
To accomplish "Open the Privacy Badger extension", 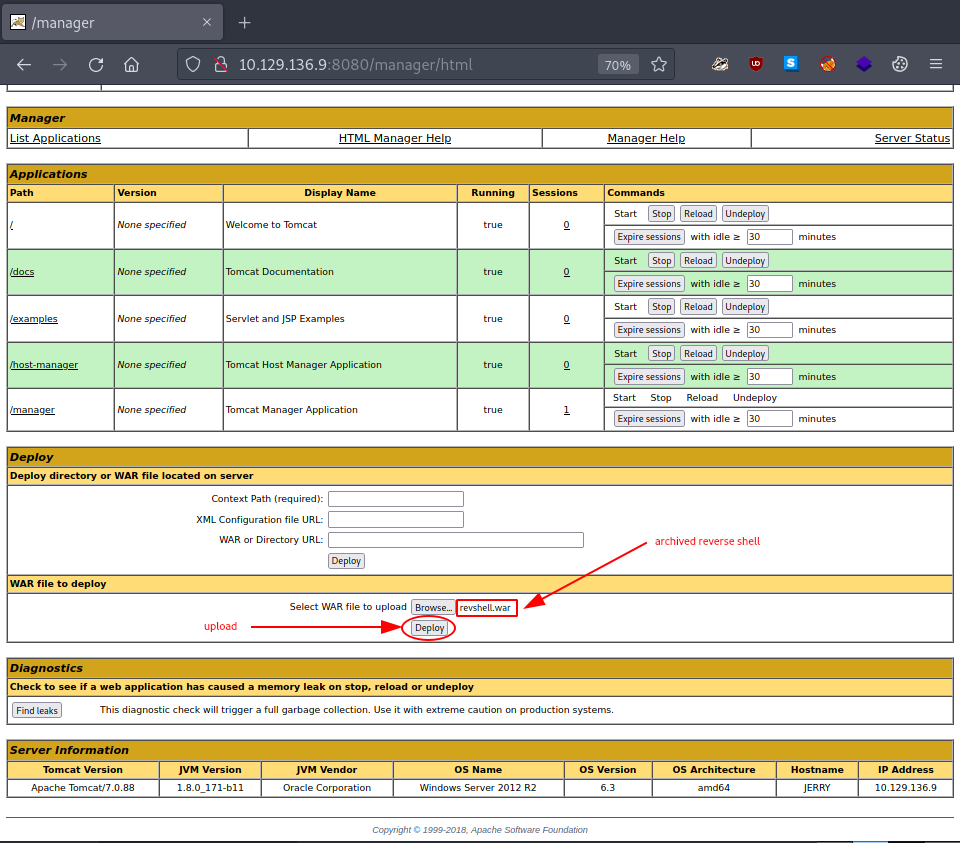I will 720,63.
